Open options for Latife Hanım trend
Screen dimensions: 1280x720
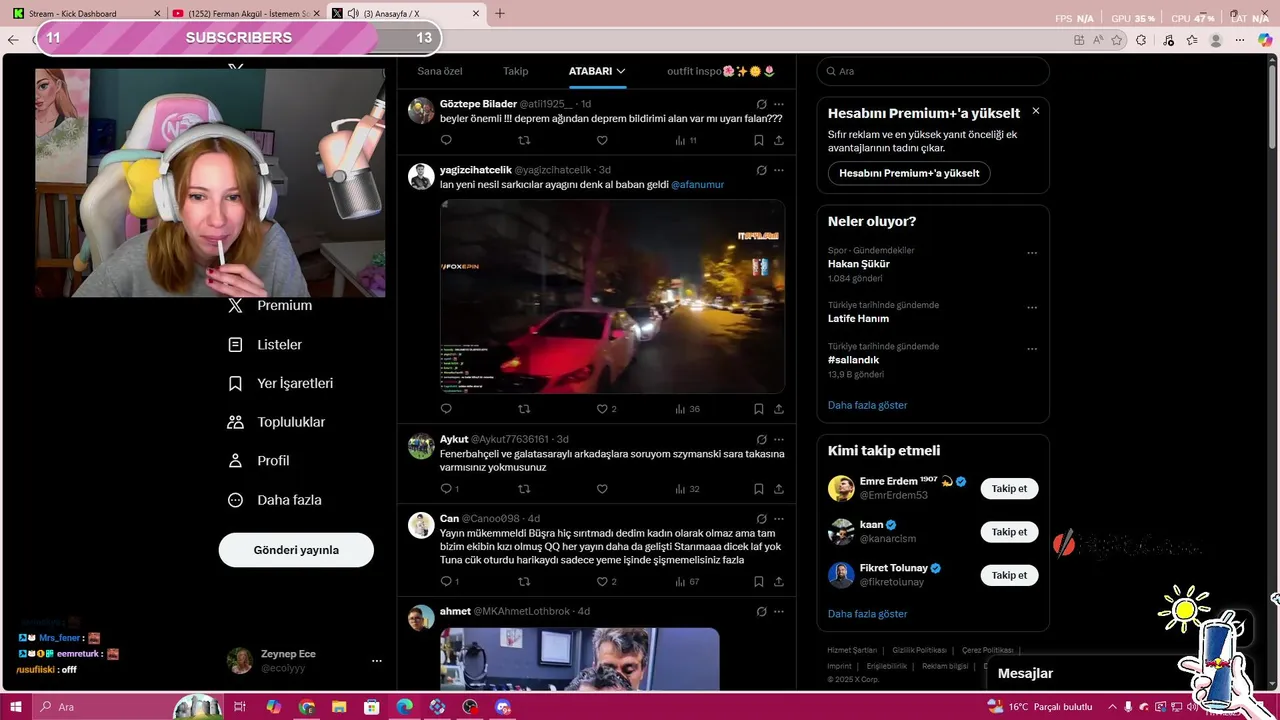[x=1032, y=308]
